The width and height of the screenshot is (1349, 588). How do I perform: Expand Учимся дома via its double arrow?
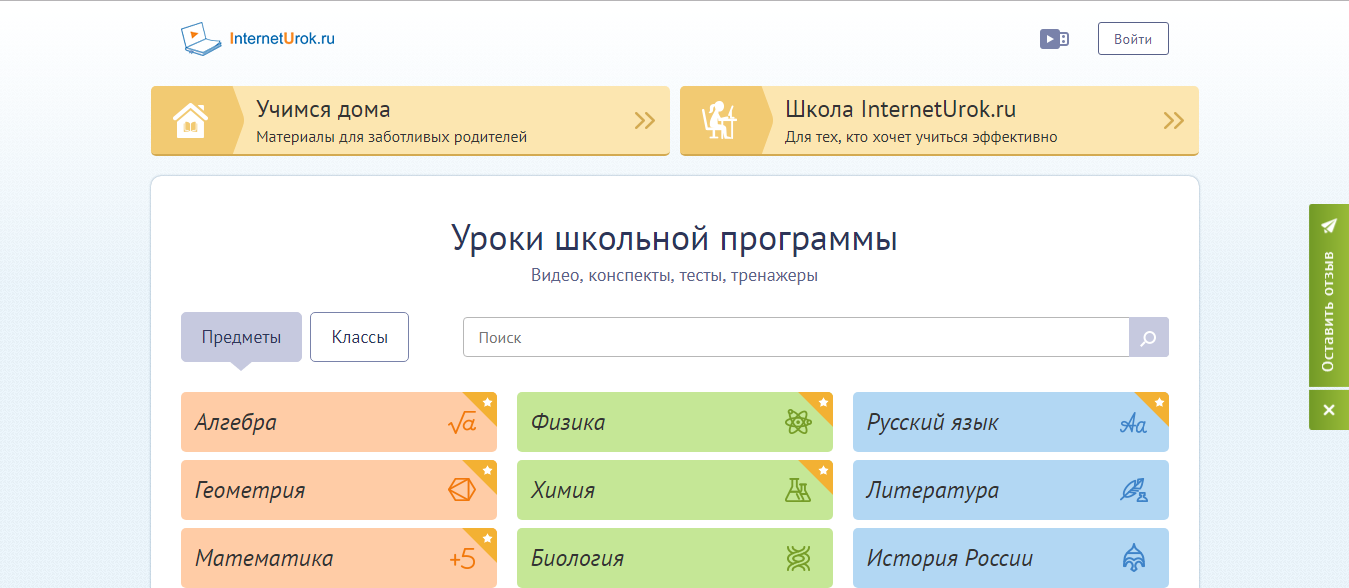click(x=644, y=120)
